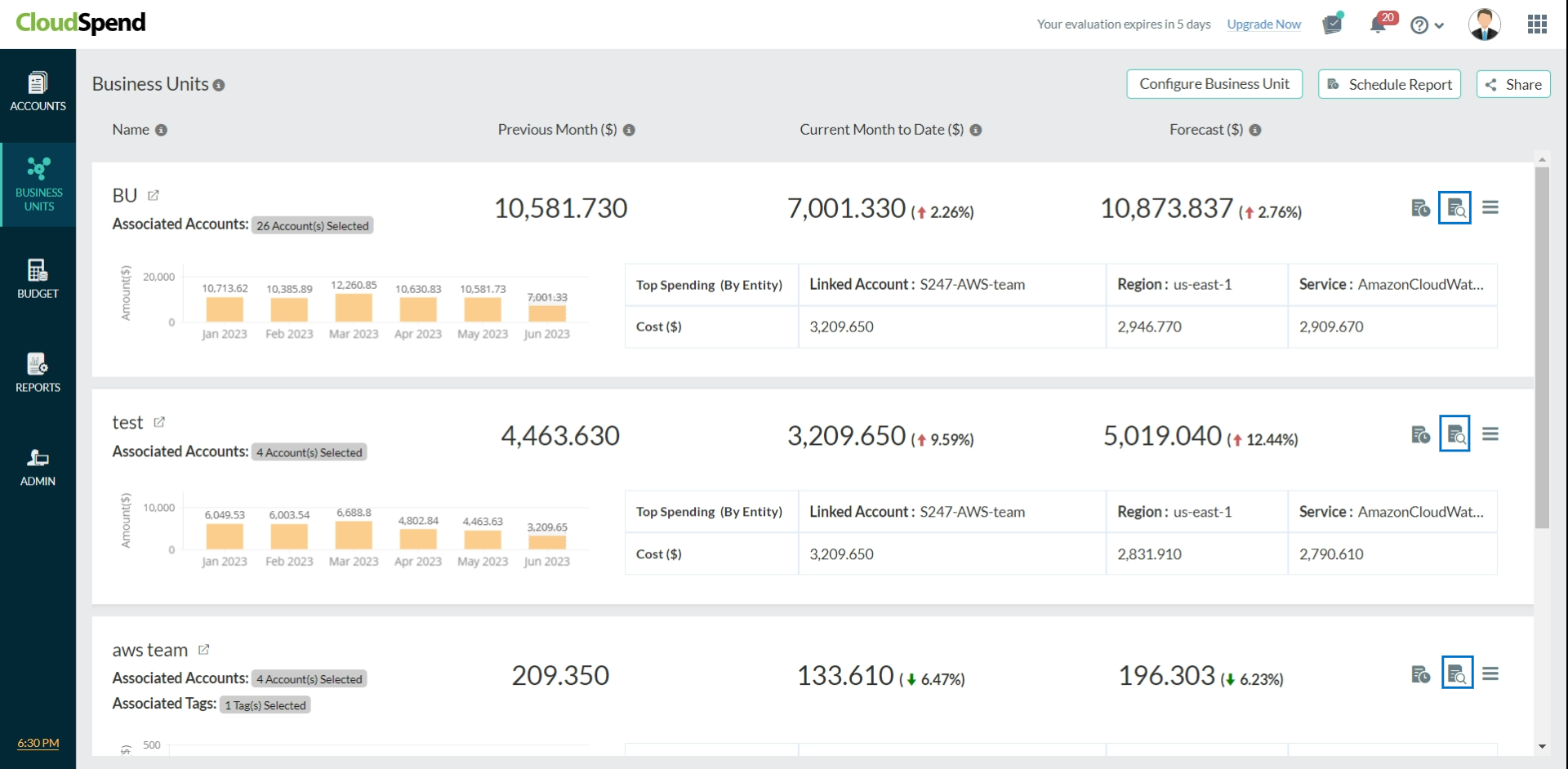The width and height of the screenshot is (1568, 769).
Task: Go to Accounts in the sidebar
Action: (38, 92)
